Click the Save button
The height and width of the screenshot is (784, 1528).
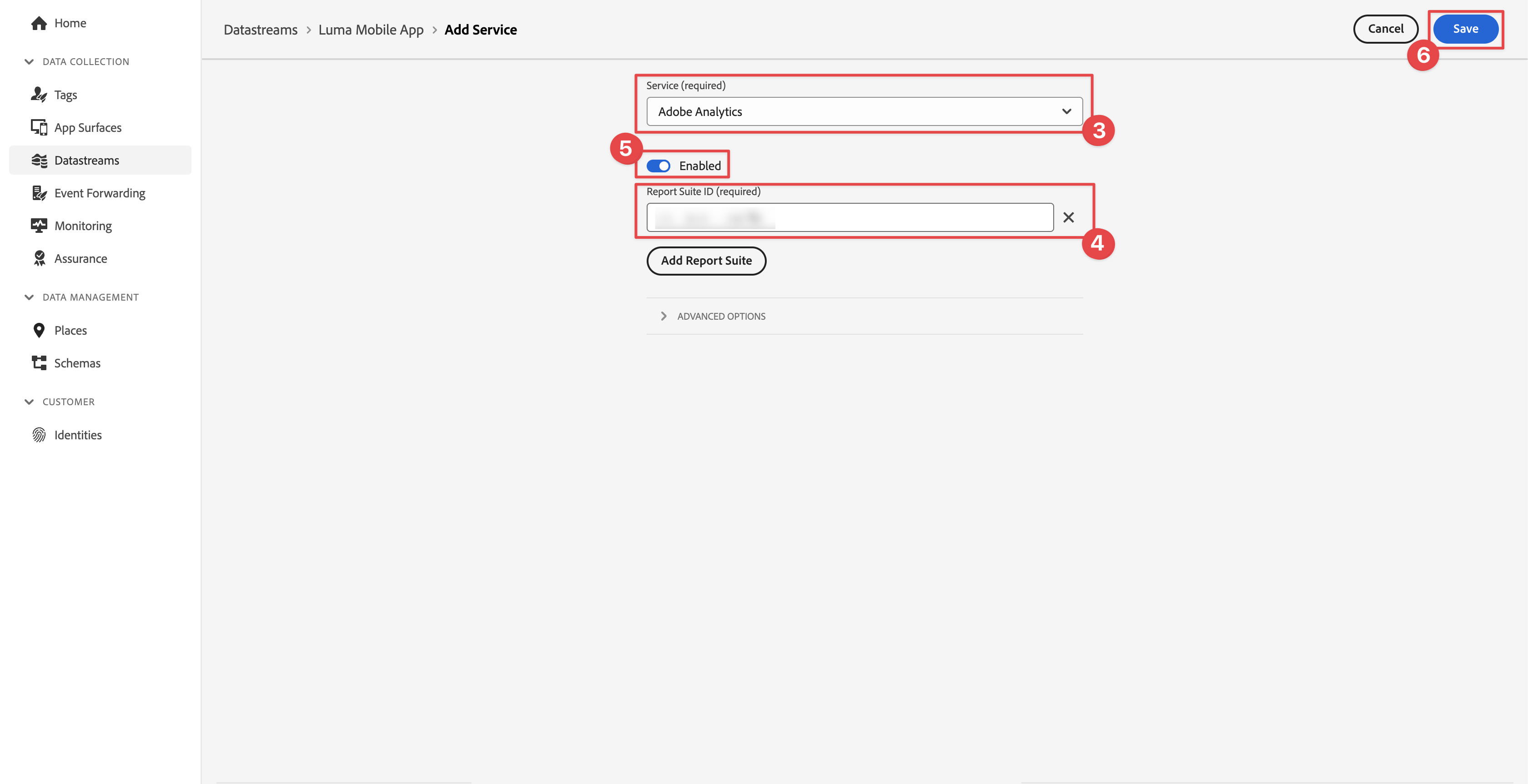click(x=1464, y=29)
